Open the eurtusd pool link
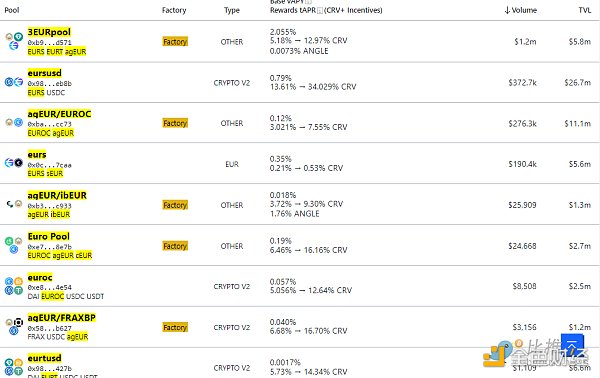The image size is (600, 378). click(x=44, y=358)
